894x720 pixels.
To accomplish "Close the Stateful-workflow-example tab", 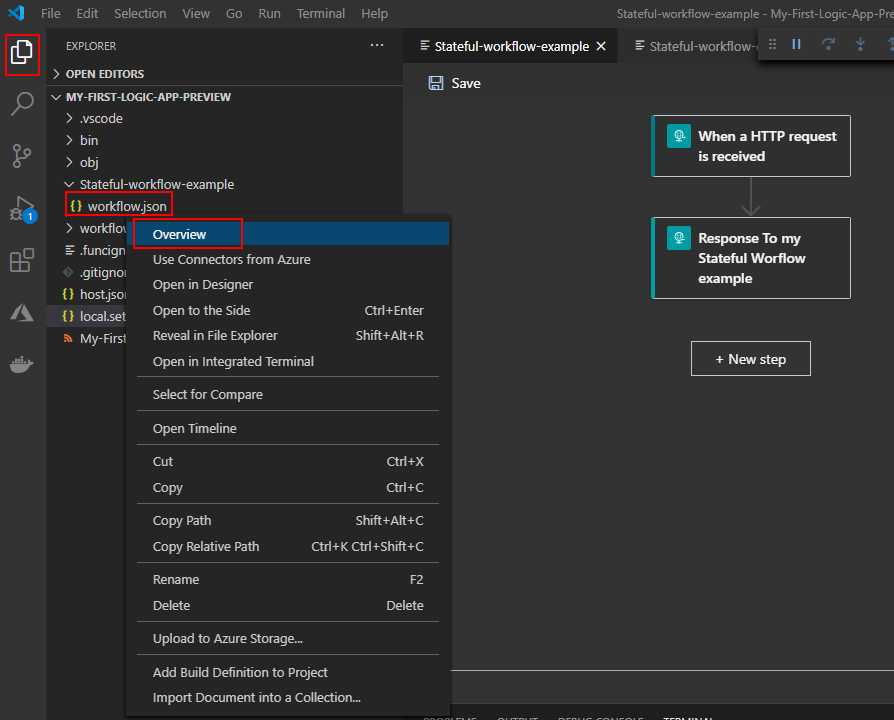I will pos(601,46).
